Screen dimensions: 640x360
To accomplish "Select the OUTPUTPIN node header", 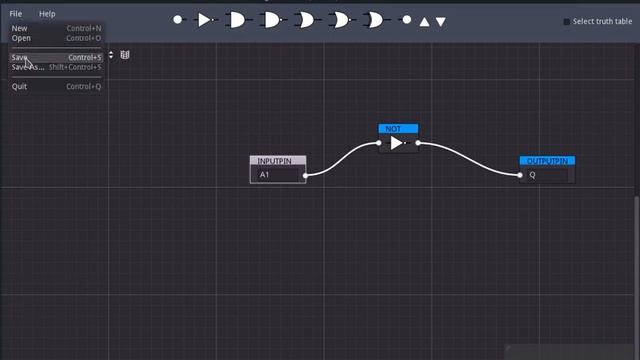I will click(x=547, y=161).
